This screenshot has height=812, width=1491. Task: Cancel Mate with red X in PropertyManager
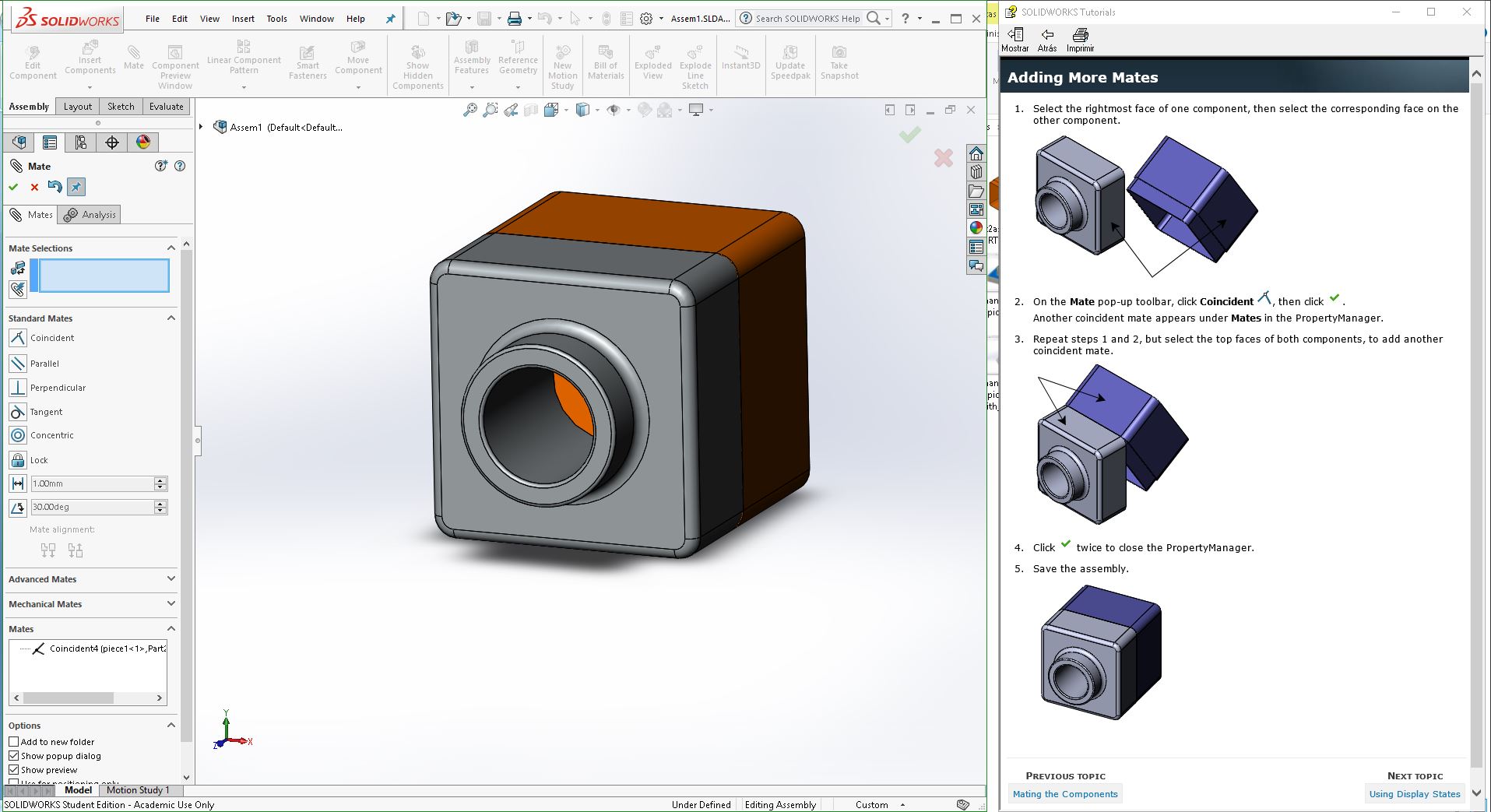(x=34, y=187)
